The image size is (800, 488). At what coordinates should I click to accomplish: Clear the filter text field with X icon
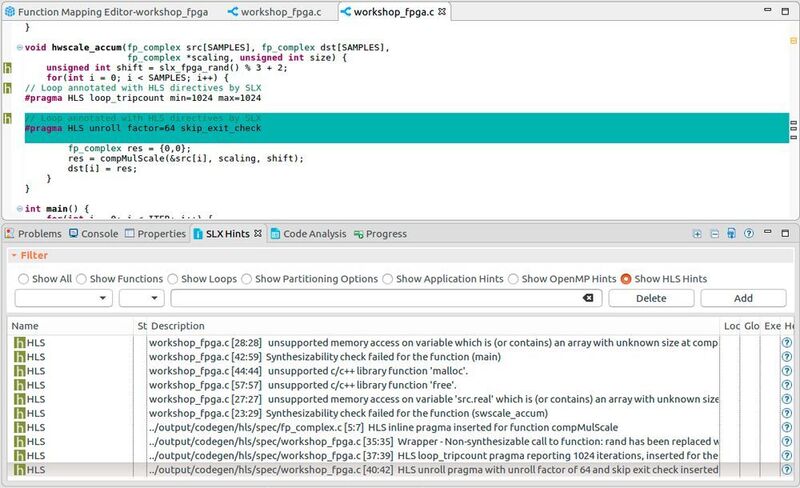pyautogui.click(x=588, y=298)
